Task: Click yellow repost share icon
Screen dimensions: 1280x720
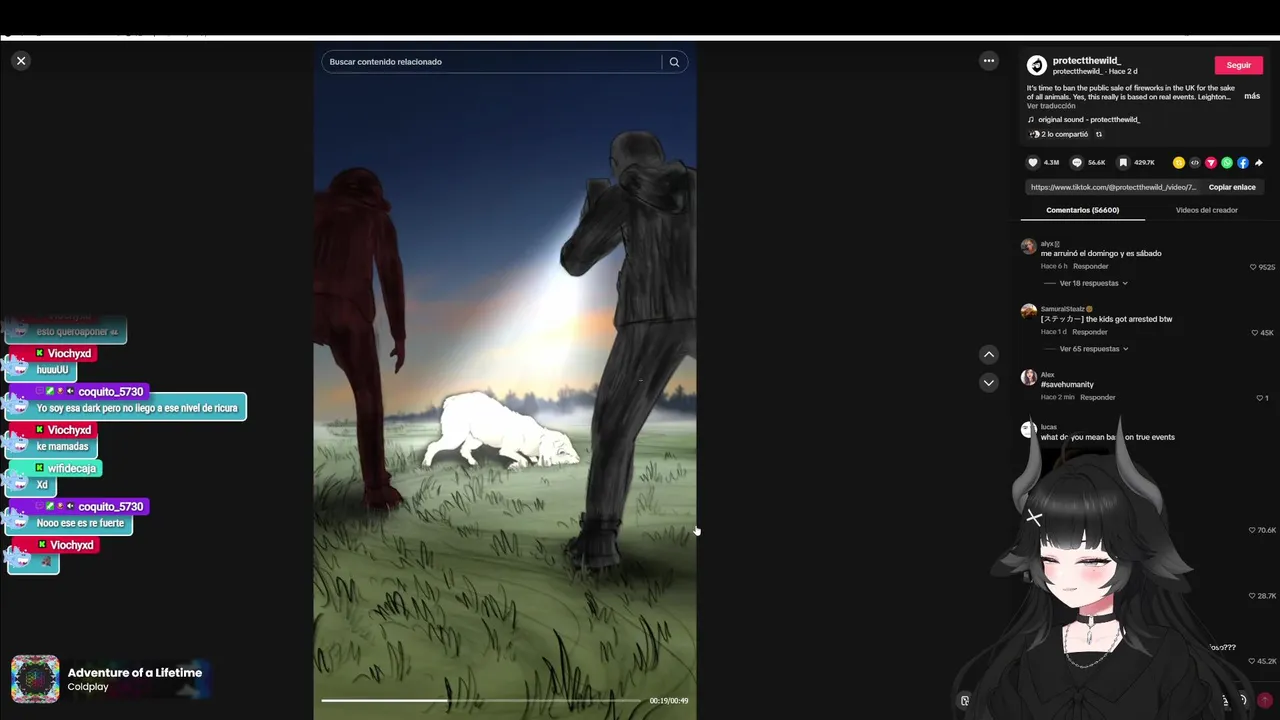Action: [1179, 162]
